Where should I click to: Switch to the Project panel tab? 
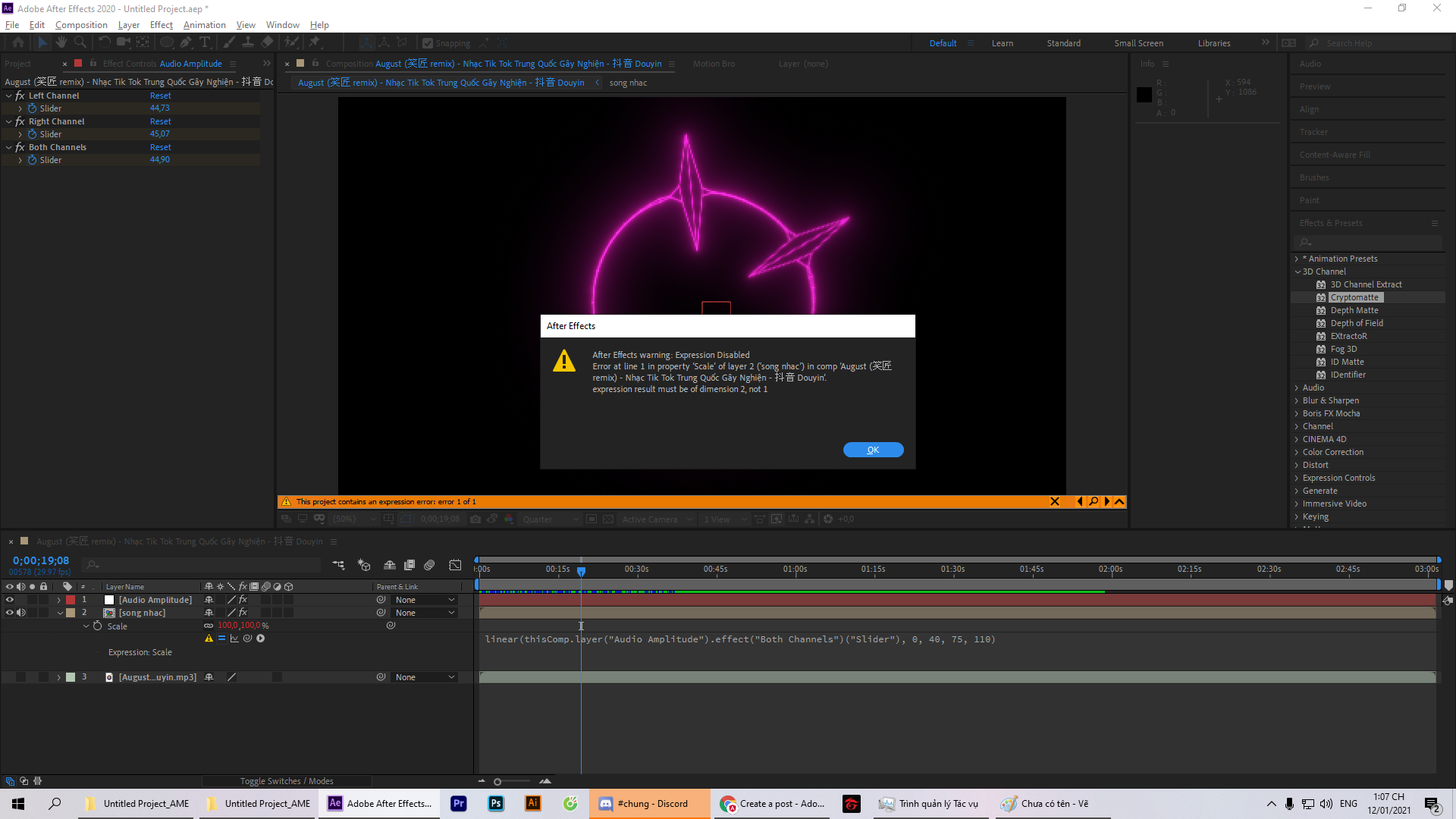point(17,64)
